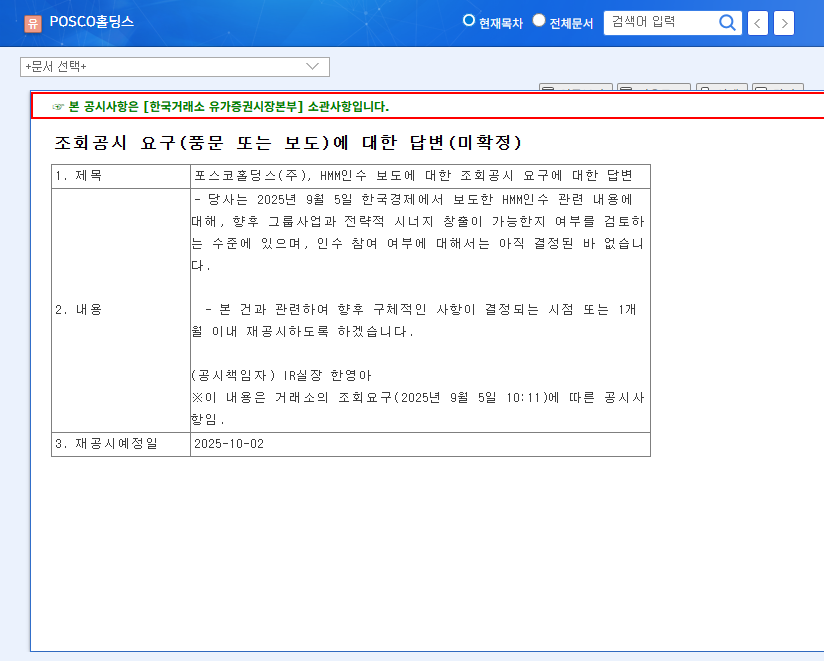Viewport: 824px width, 661px height.
Task: Click the date value 2025-10-02
Action: click(229, 443)
